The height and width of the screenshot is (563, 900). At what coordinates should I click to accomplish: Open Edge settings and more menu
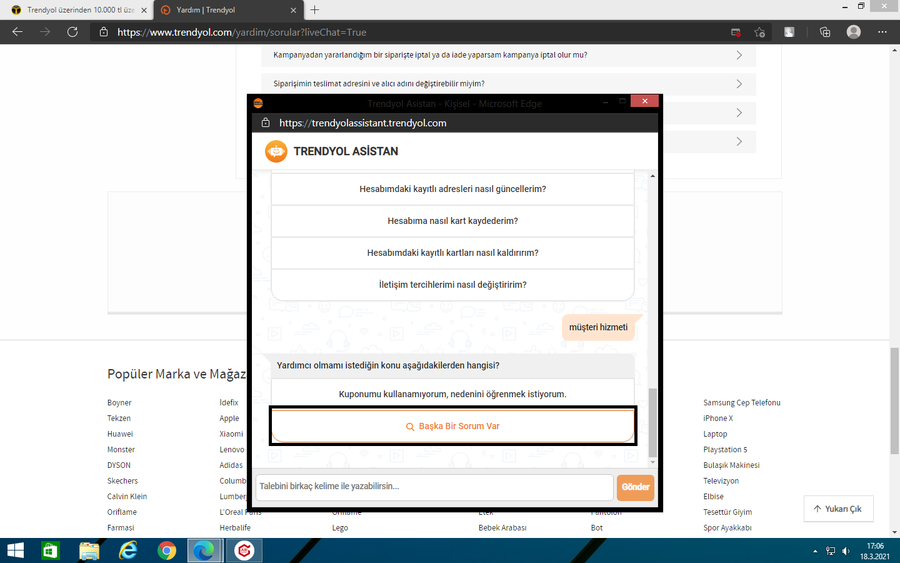click(882, 32)
